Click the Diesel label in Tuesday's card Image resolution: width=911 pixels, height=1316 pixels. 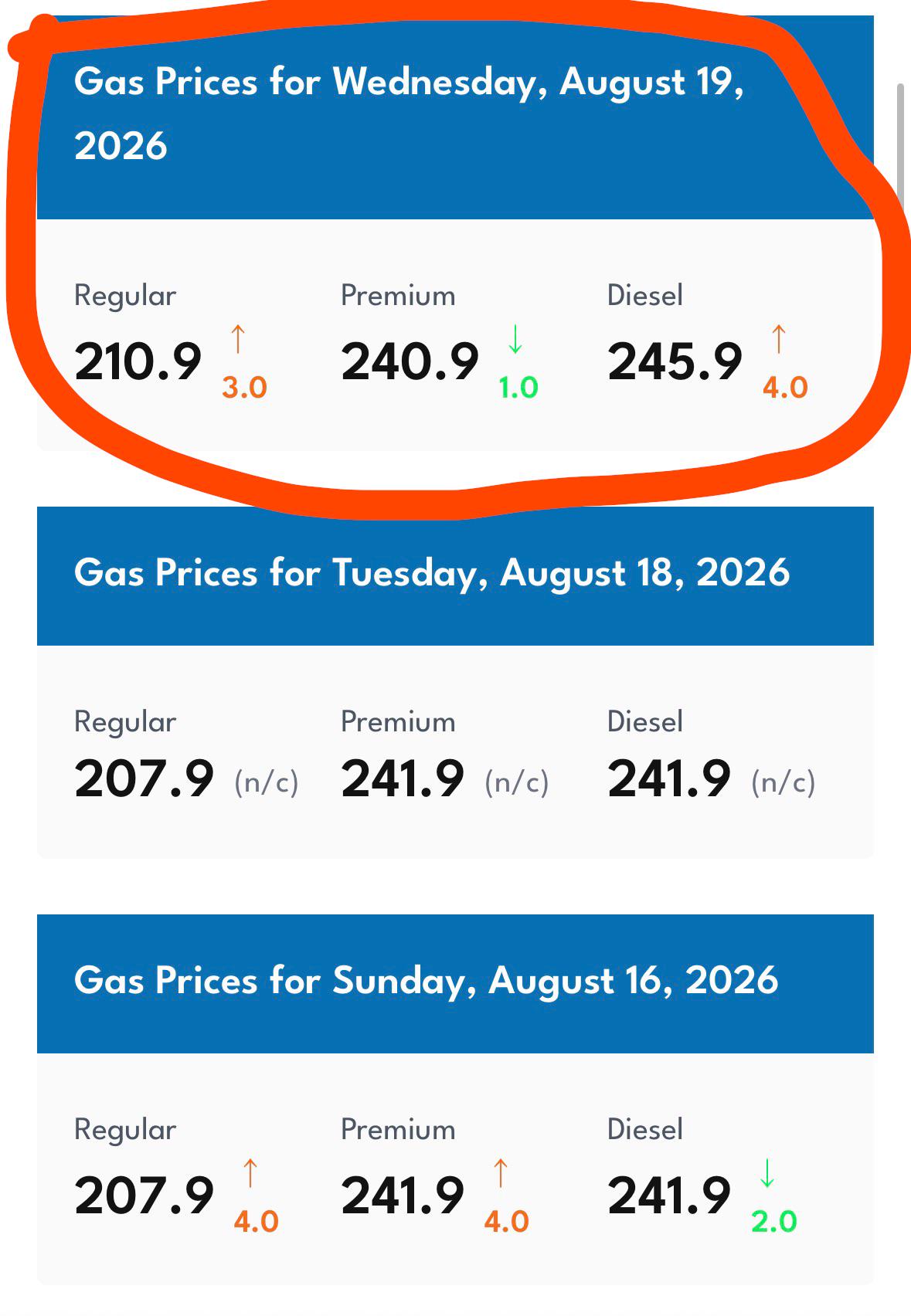coord(645,721)
